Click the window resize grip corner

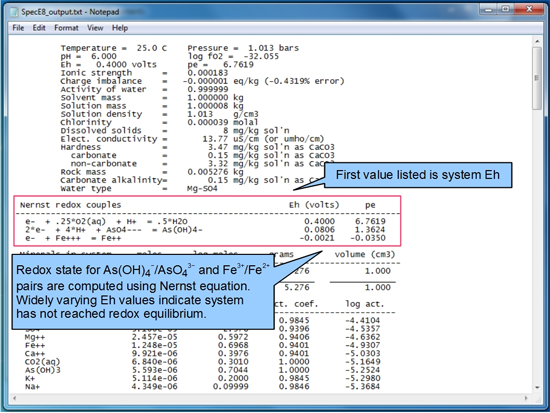click(538, 399)
